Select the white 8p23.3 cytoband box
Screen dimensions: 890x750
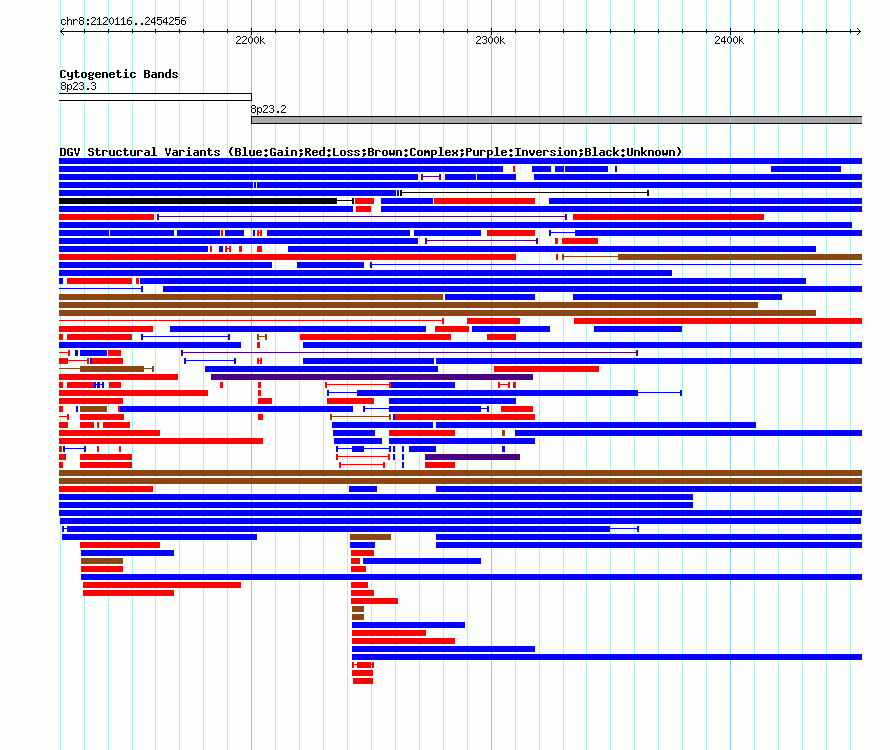156,97
